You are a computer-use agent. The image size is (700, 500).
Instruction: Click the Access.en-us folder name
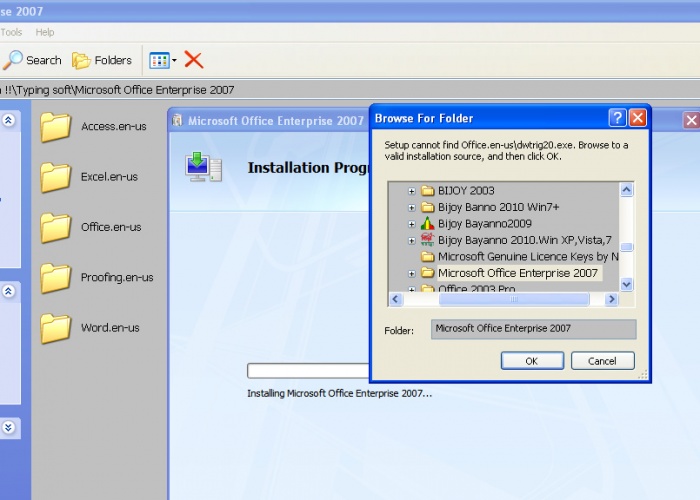(114, 126)
